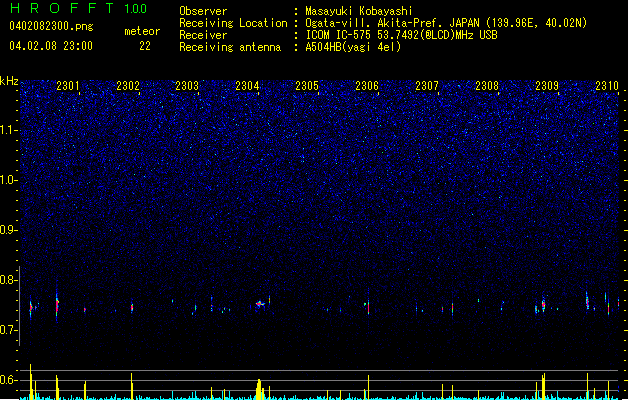This screenshot has width=629, height=400.
Task: Click the 0.7 kHz axis label
Action: pos(9,330)
